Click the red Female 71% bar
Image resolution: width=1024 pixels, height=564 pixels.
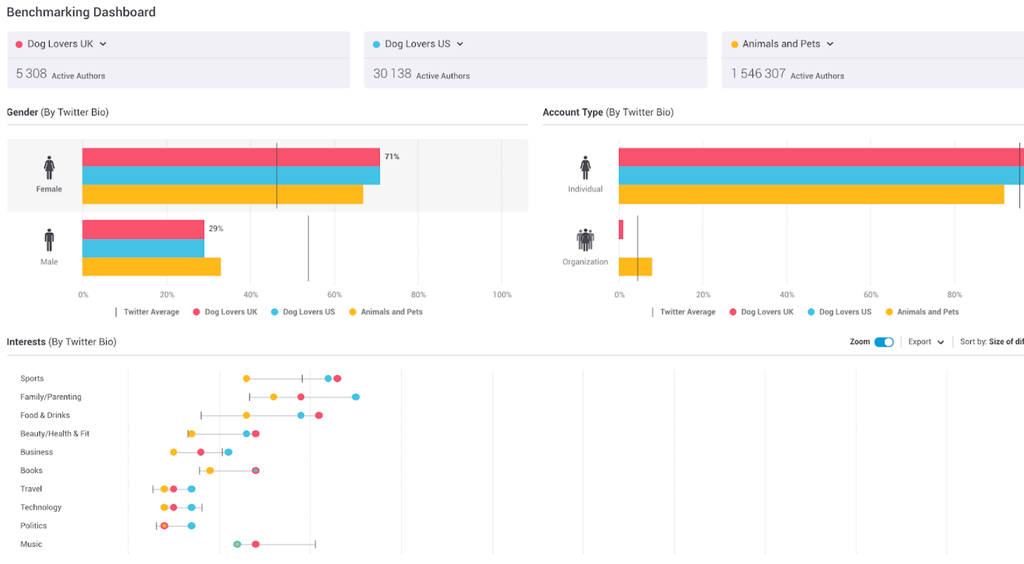[230, 157]
